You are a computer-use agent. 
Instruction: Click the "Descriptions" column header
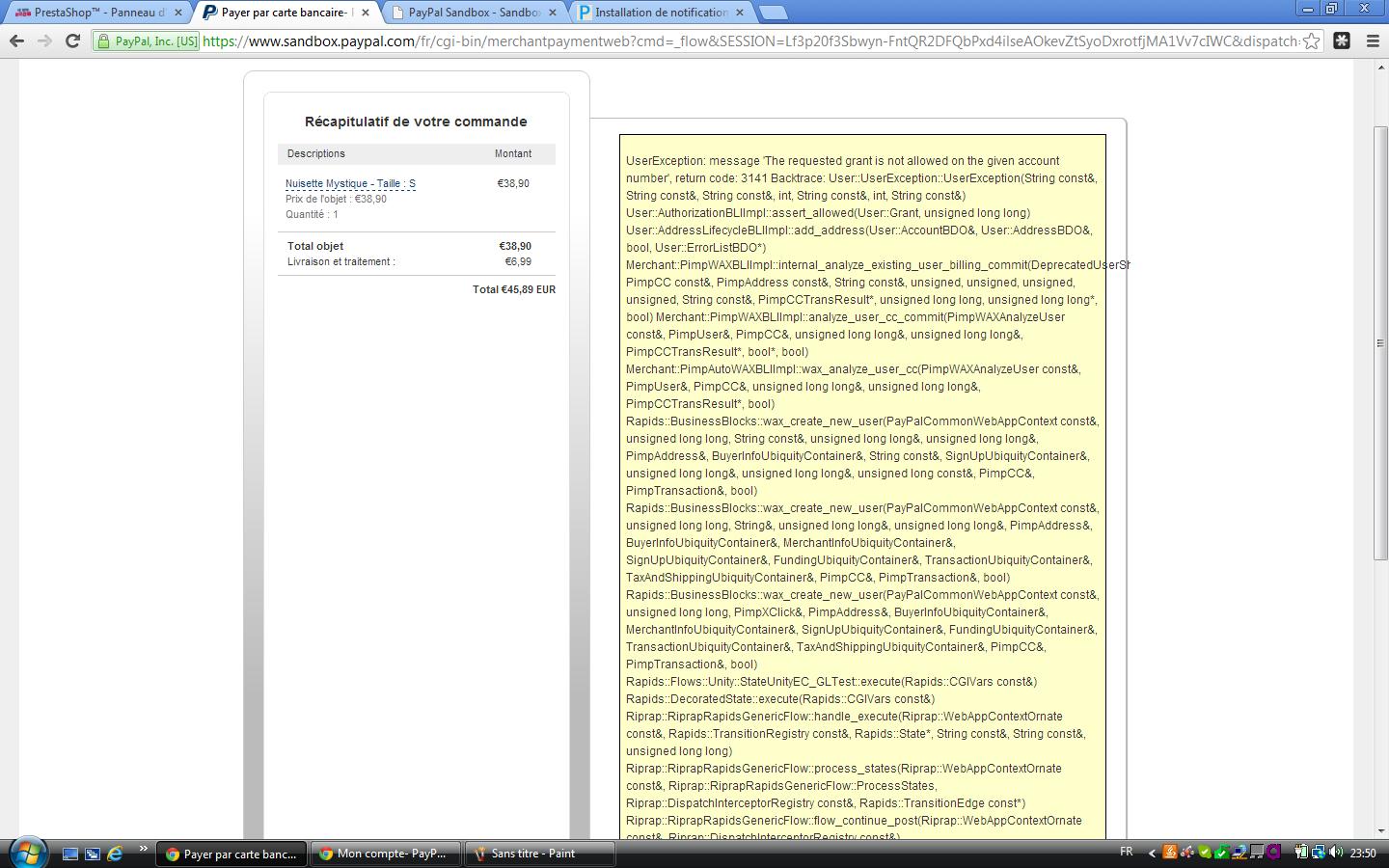[315, 153]
